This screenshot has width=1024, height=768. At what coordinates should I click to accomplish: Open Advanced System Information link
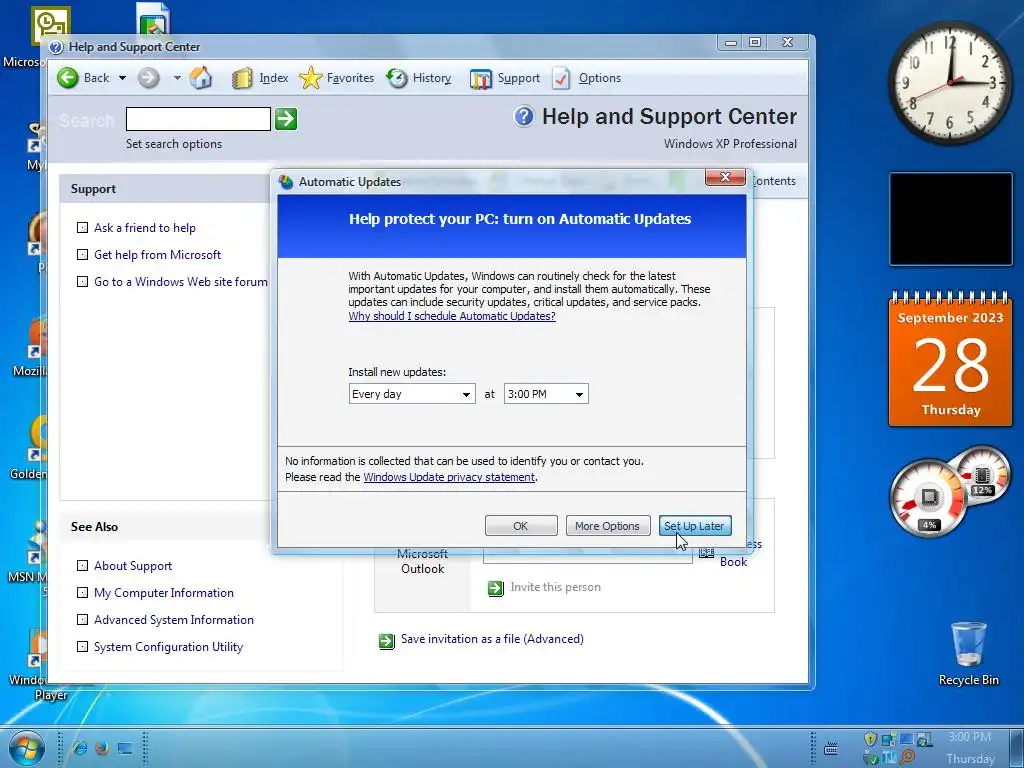click(174, 620)
